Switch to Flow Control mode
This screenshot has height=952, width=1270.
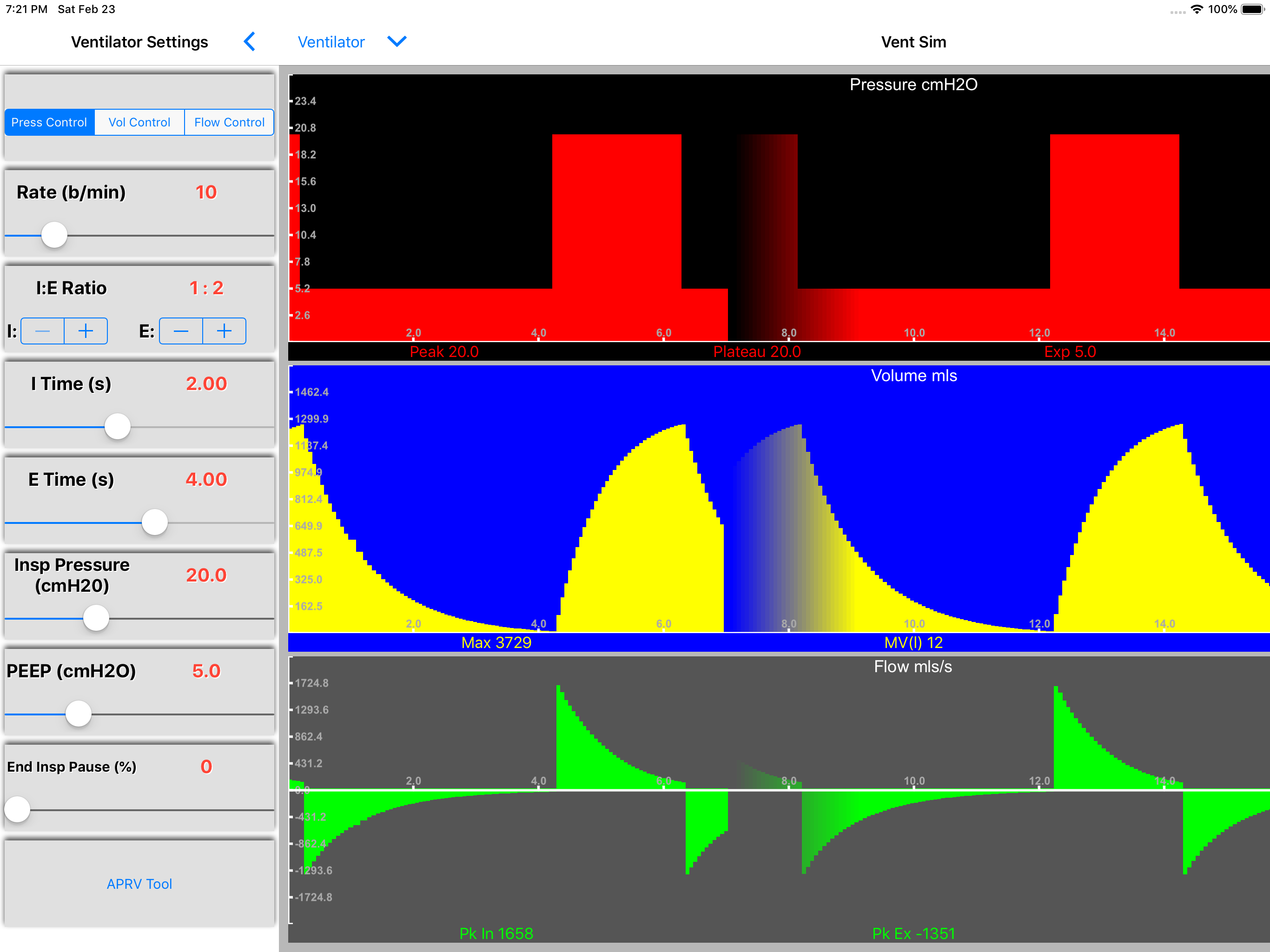click(x=229, y=122)
